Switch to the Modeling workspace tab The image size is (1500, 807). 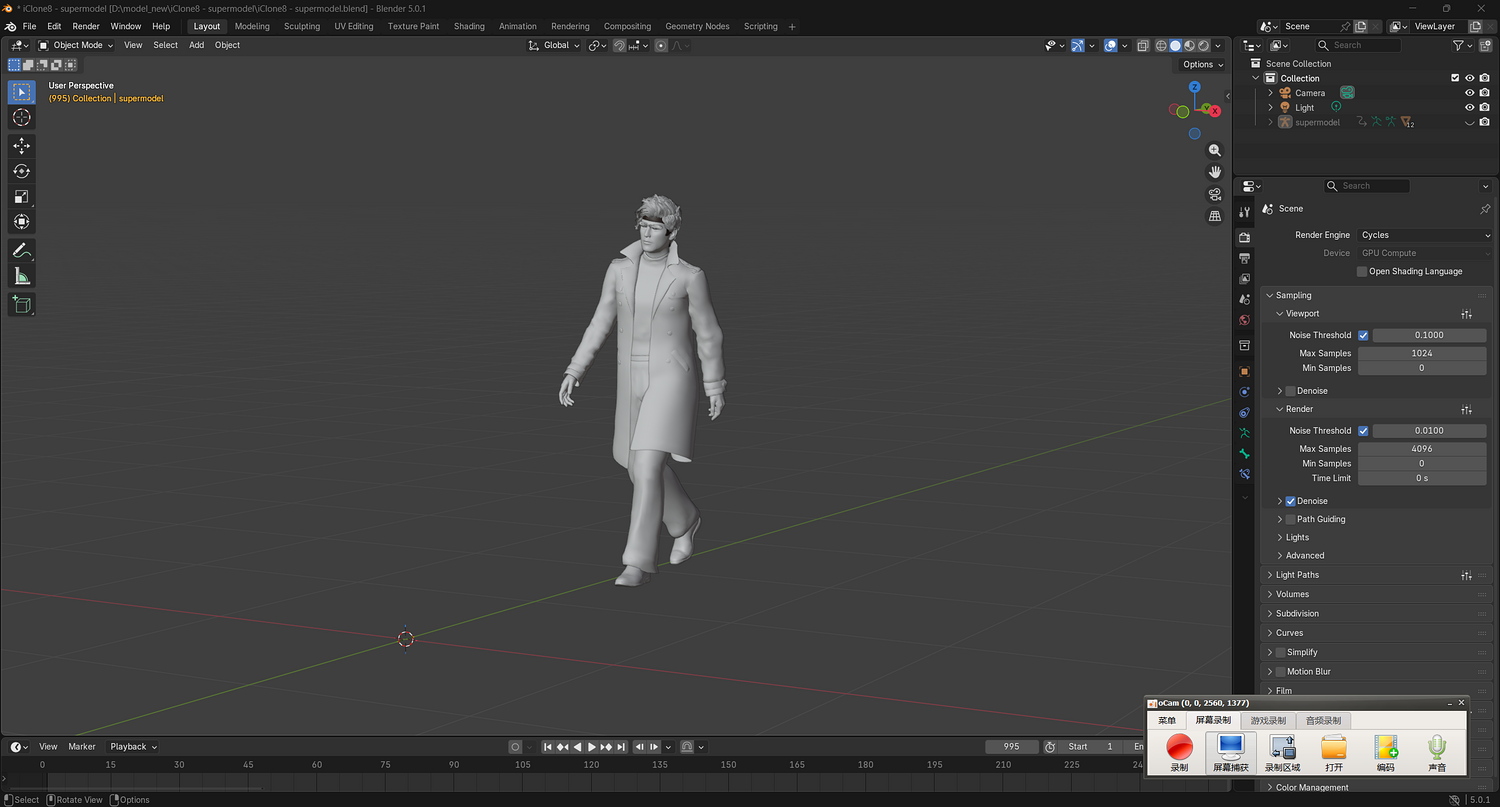tap(252, 26)
